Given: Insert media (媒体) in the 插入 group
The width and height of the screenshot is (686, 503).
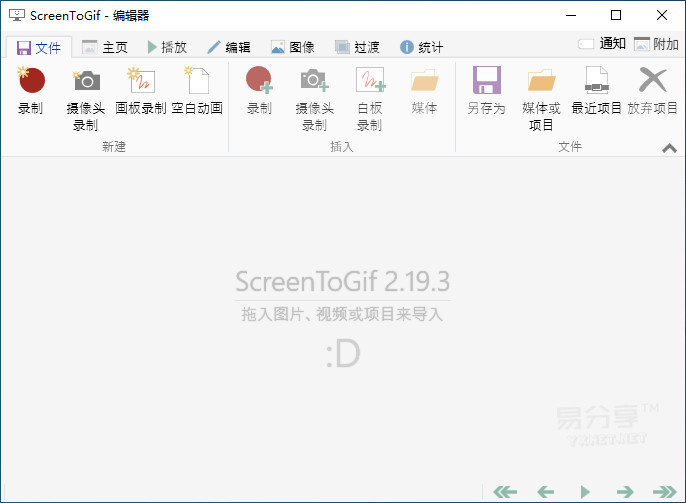Looking at the screenshot, I should coord(424,90).
